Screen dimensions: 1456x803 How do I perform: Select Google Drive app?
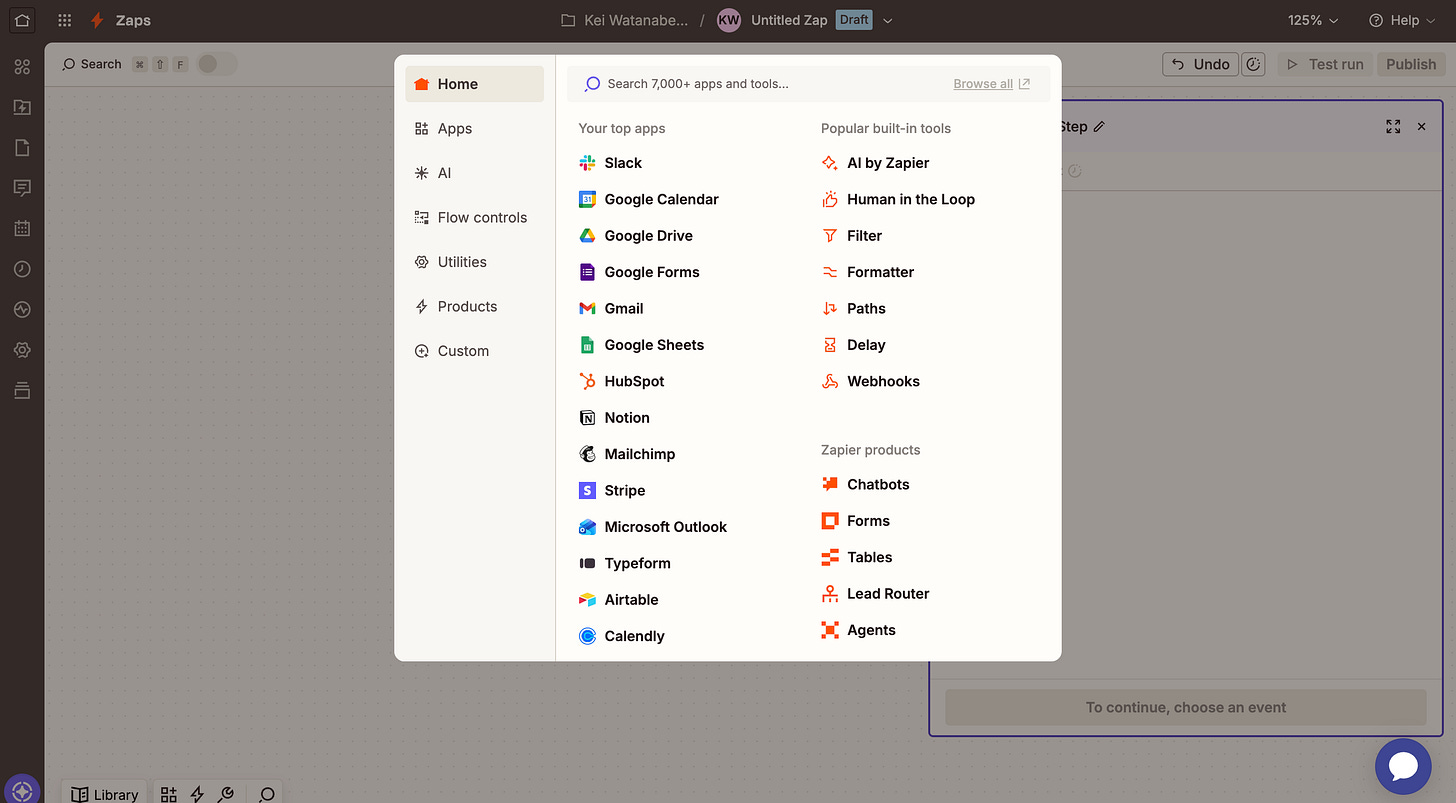(x=636, y=236)
